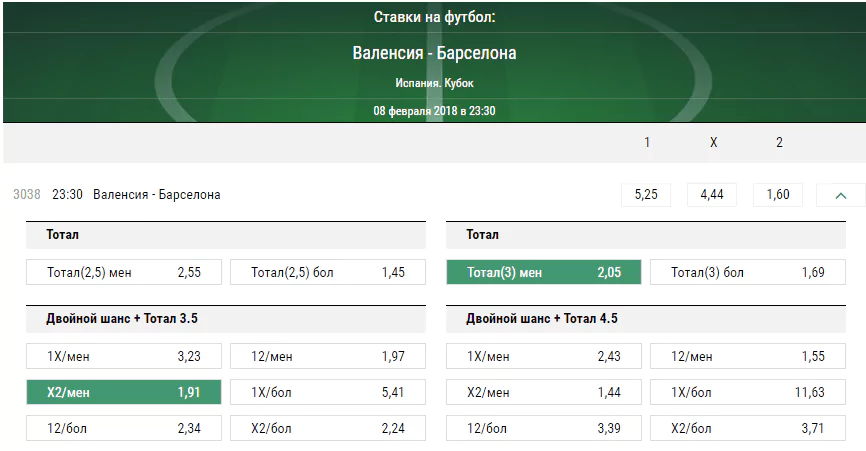Select Х2/бол odds 2,24
The height and width of the screenshot is (451, 866).
pos(328,428)
